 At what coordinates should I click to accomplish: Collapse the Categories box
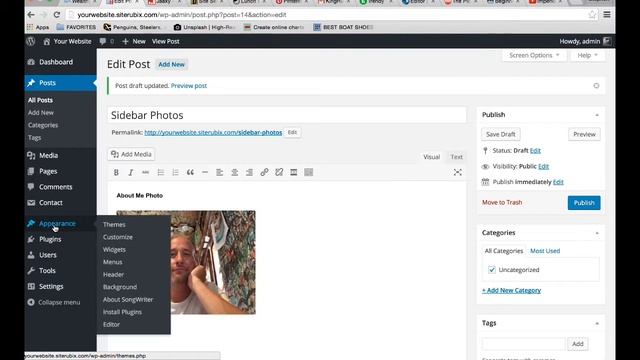[x=597, y=233]
